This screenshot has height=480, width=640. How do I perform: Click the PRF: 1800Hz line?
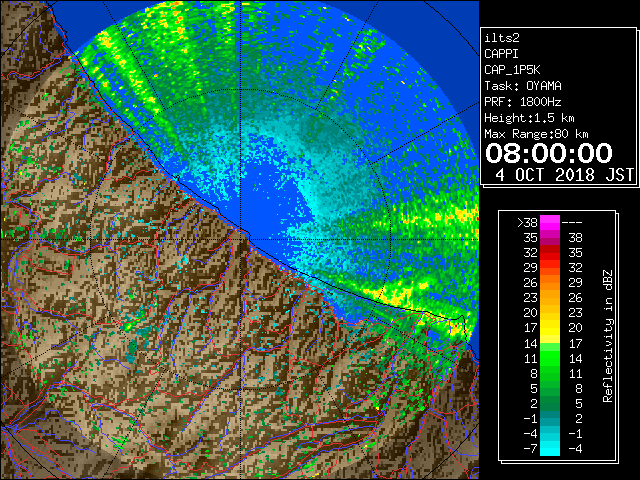click(523, 102)
